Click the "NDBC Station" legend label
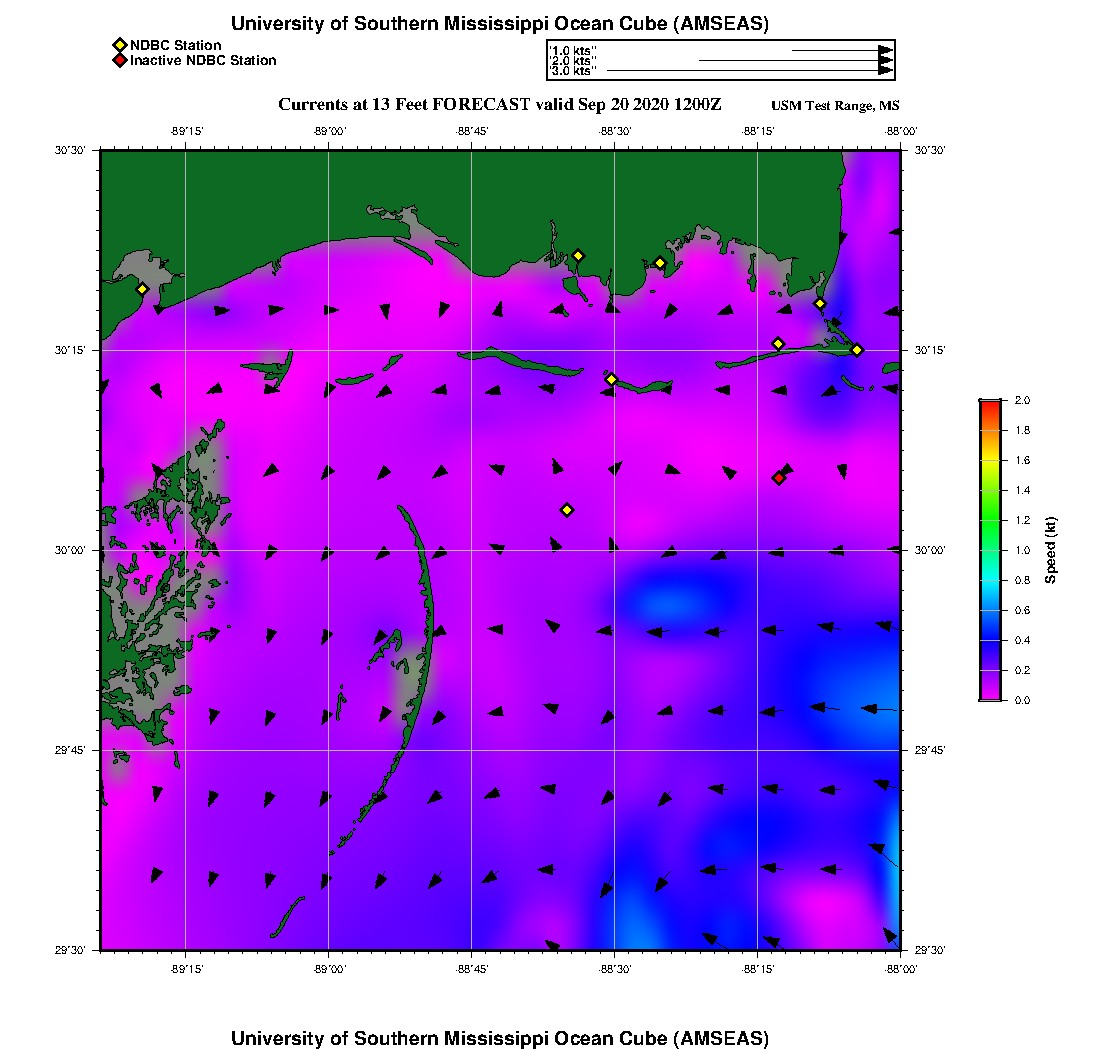Screen dimensions: 1100x1050 click(176, 45)
